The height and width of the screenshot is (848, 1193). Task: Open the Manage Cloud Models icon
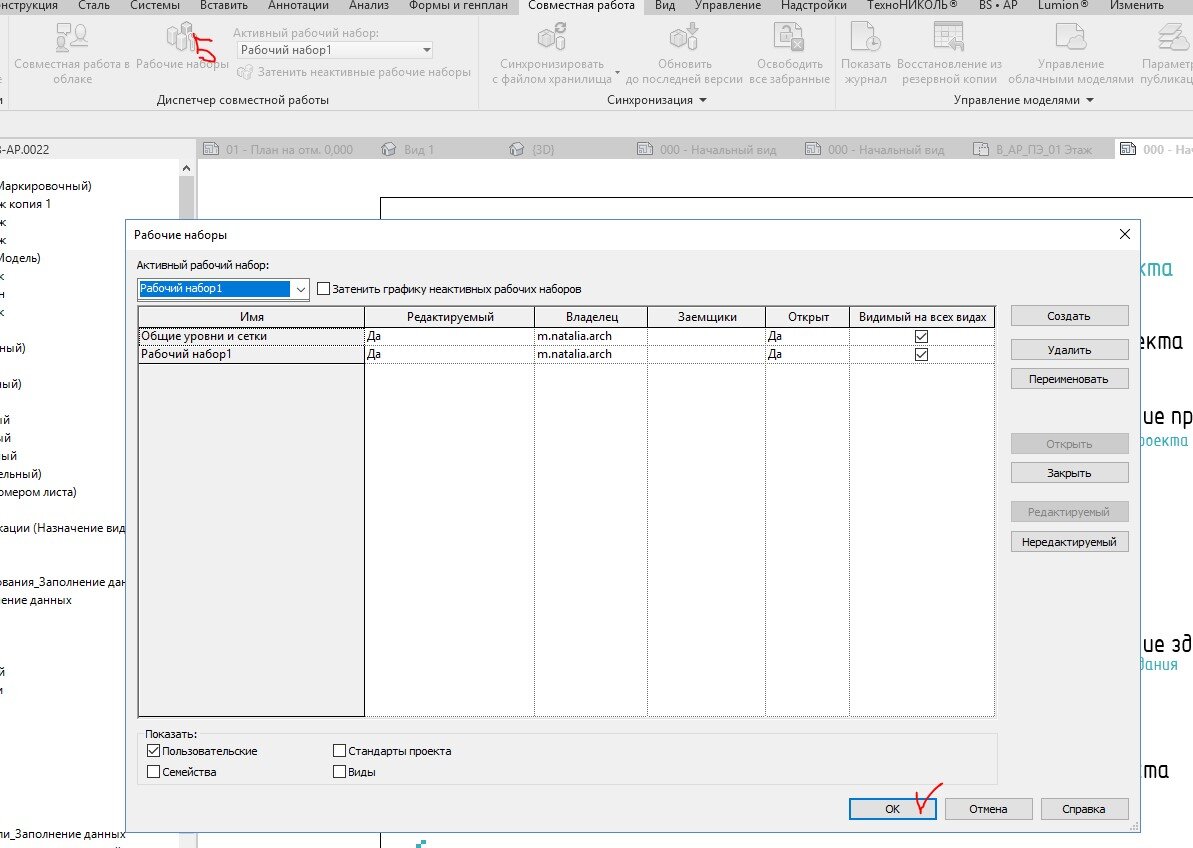pos(1070,37)
